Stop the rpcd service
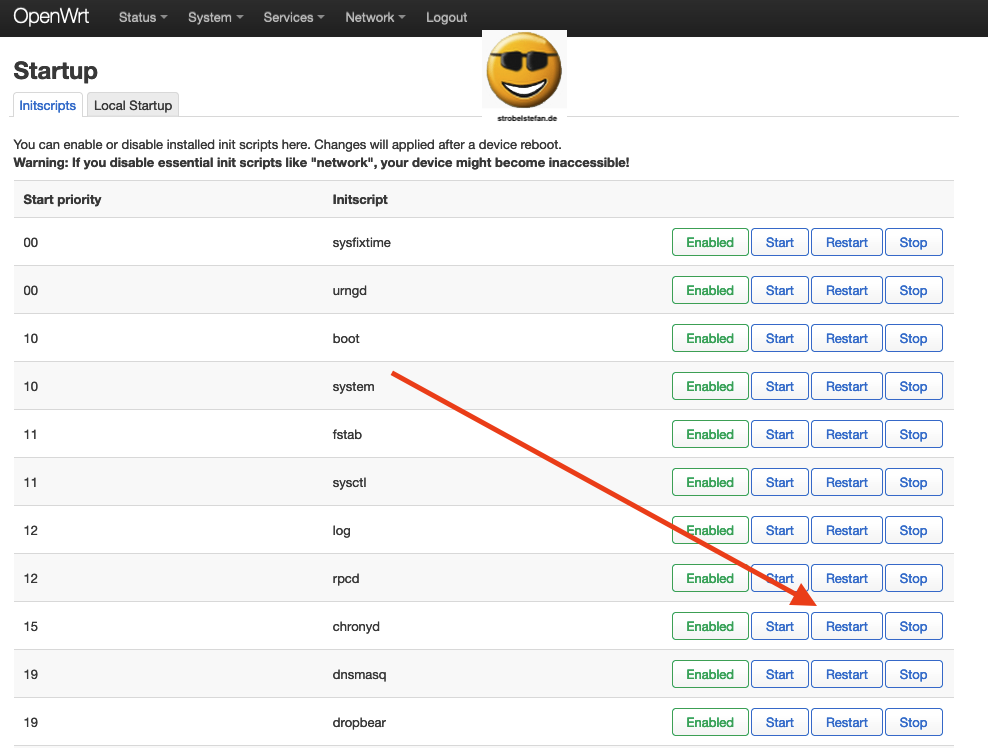The image size is (988, 748). click(913, 578)
